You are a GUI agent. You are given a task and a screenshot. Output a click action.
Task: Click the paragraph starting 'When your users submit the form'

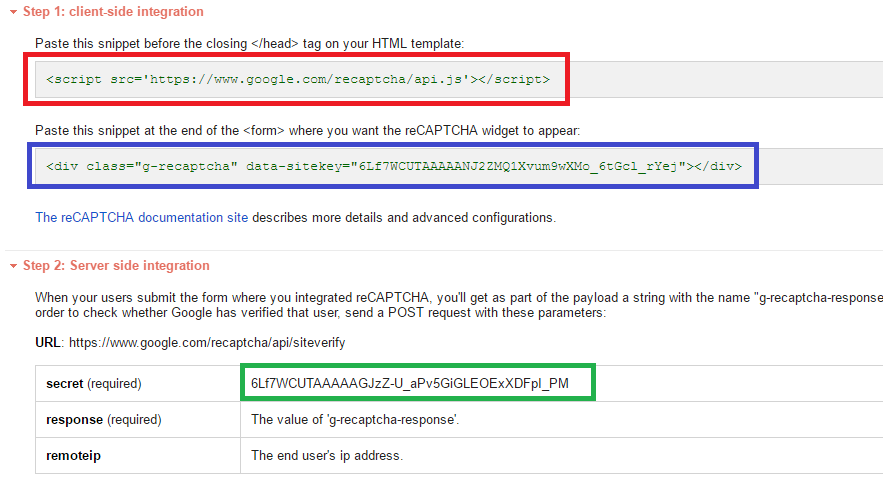(459, 305)
